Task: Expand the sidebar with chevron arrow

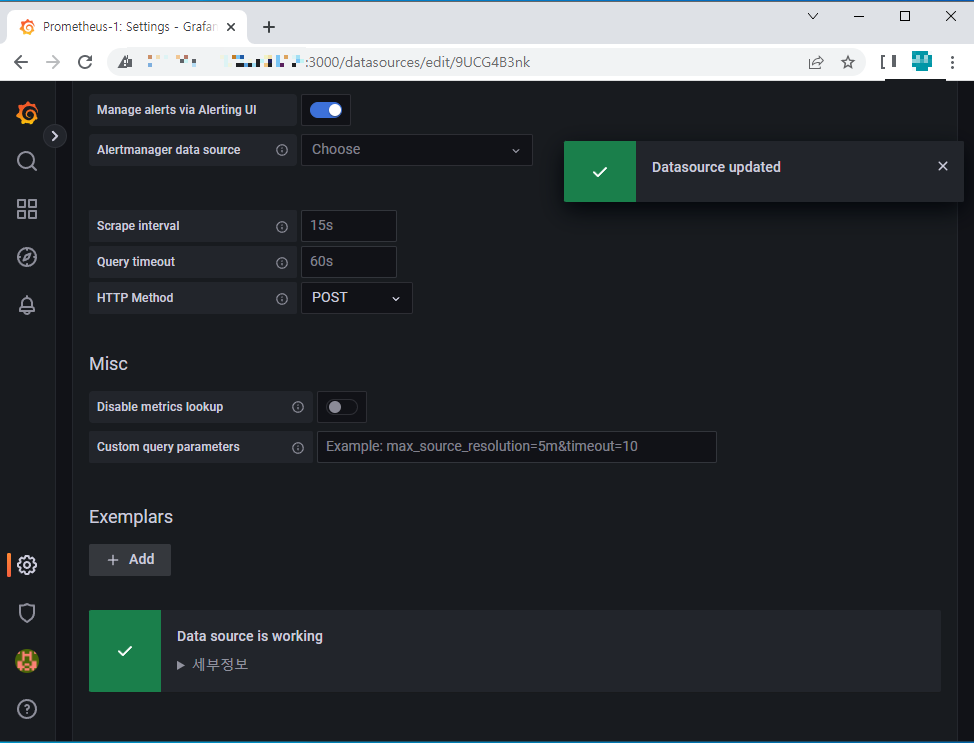Action: 55,136
